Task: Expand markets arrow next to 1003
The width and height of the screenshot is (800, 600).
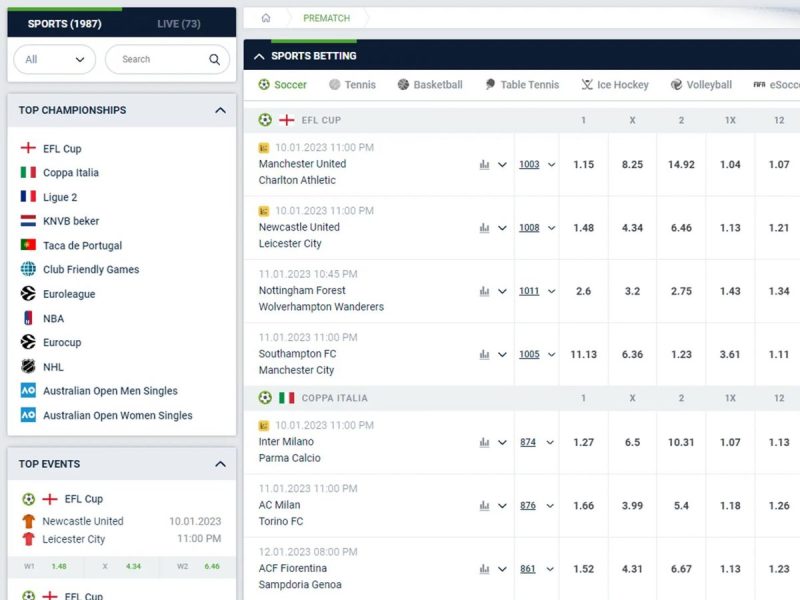Action: pyautogui.click(x=551, y=165)
